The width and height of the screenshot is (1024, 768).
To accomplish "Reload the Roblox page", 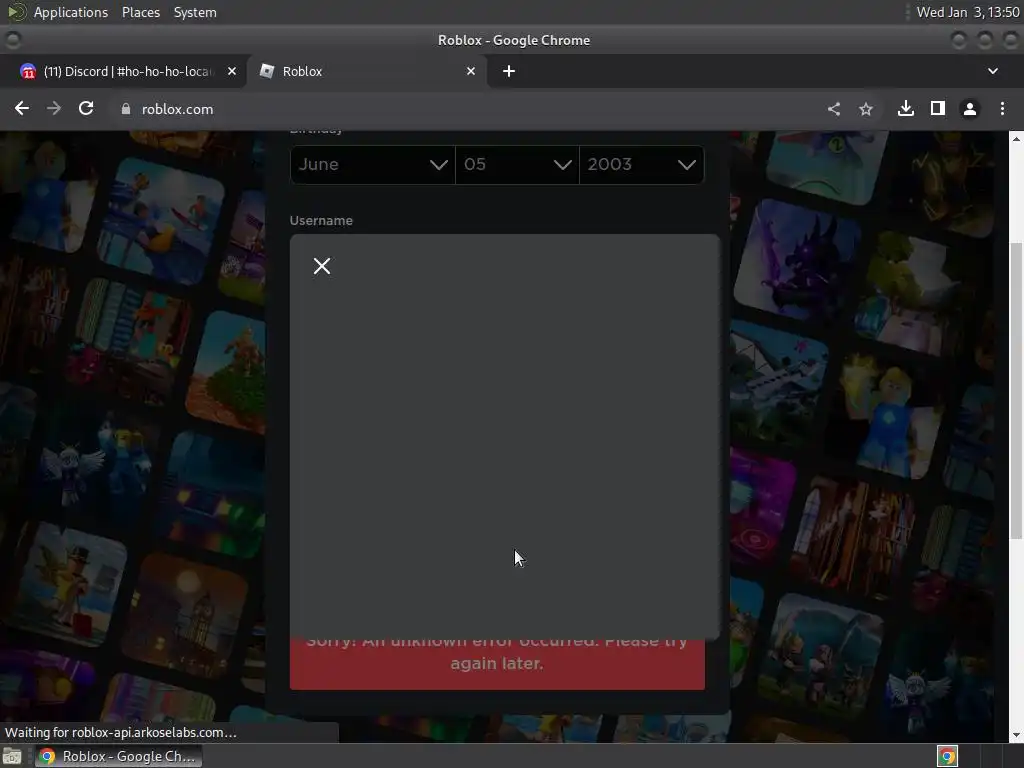I will click(x=86, y=108).
